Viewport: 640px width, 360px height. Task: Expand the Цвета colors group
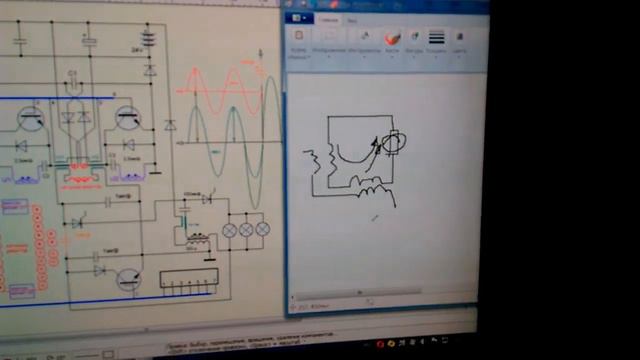click(x=459, y=44)
